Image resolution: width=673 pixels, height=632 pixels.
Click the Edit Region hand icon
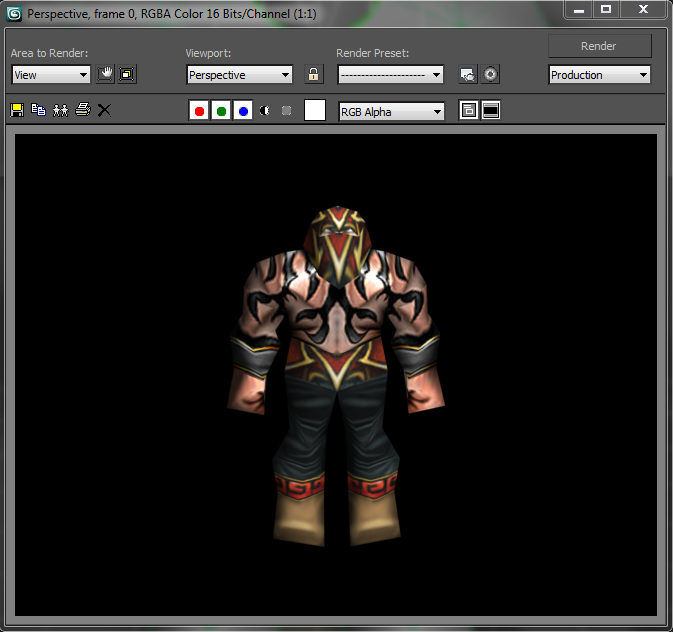(x=105, y=74)
